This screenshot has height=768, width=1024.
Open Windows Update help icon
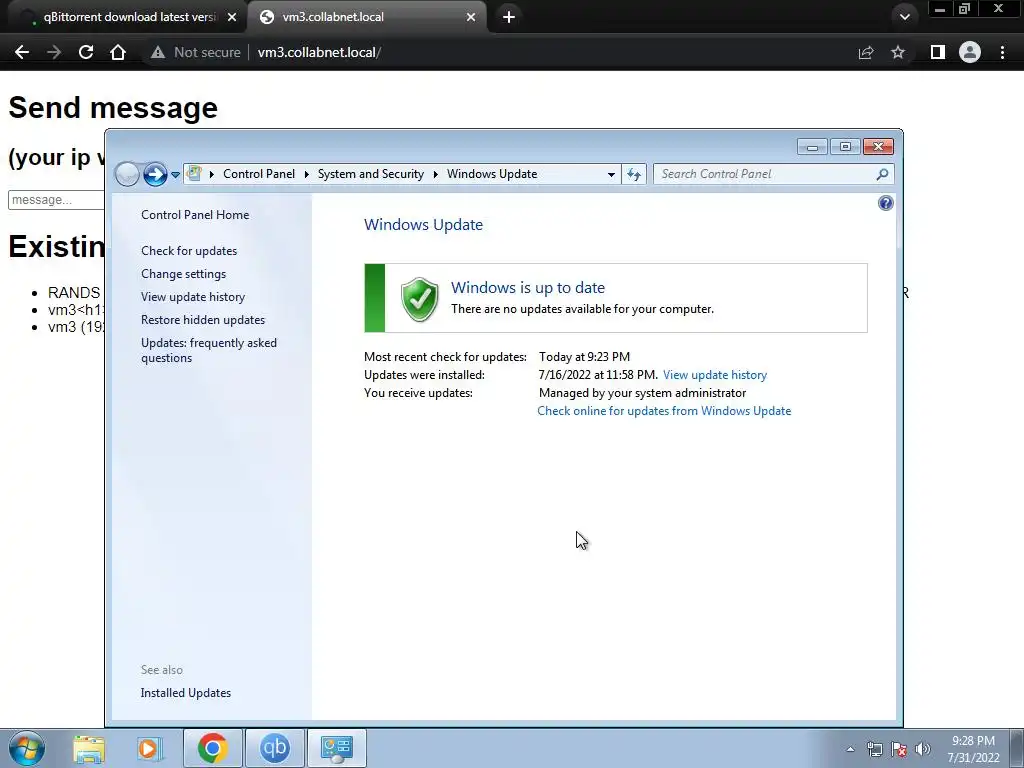(886, 203)
